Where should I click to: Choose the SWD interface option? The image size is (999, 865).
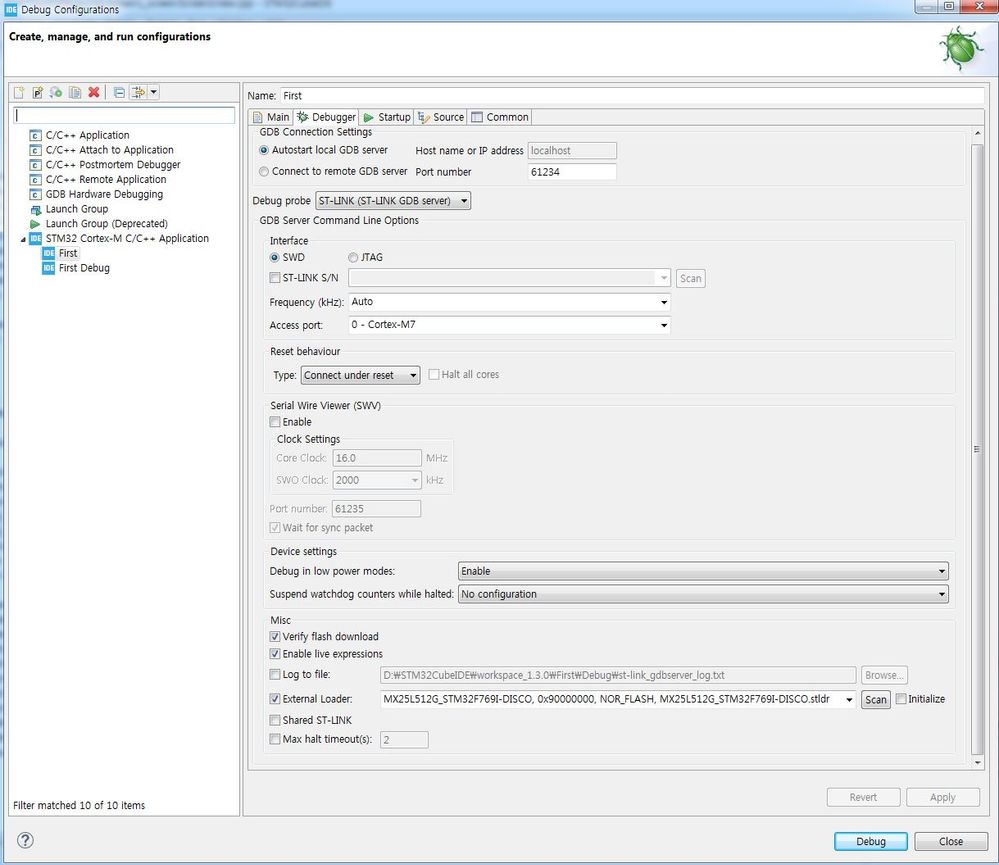pyautogui.click(x=275, y=257)
